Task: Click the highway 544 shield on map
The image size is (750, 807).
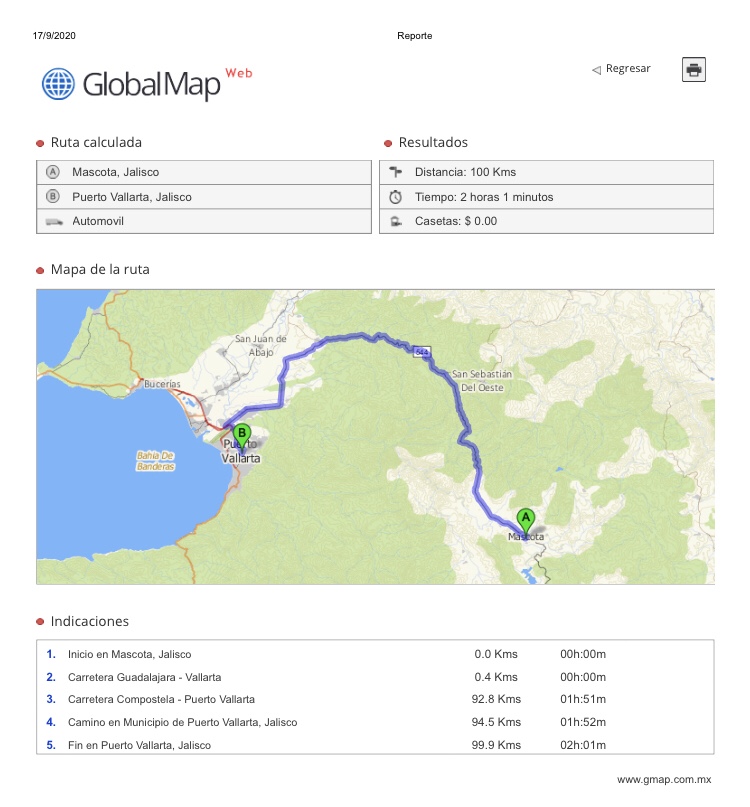Action: (x=422, y=351)
